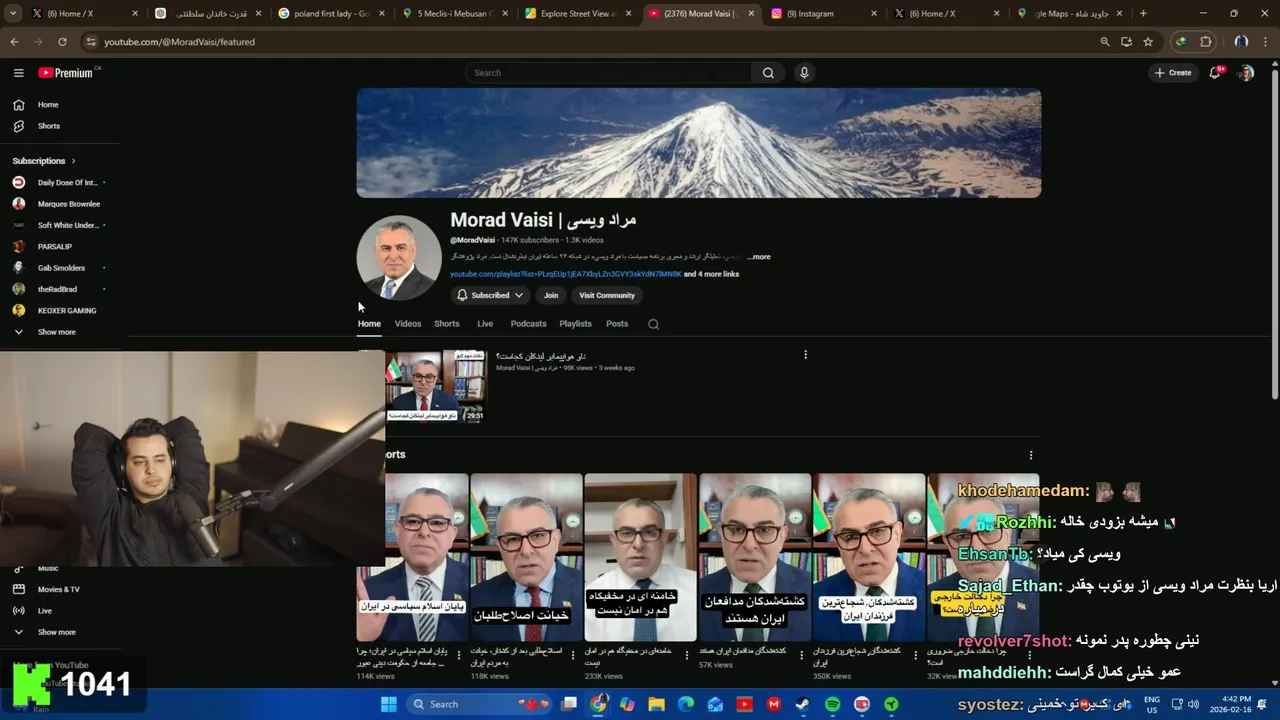
Task: Open File Explorer from taskbar
Action: click(x=656, y=704)
